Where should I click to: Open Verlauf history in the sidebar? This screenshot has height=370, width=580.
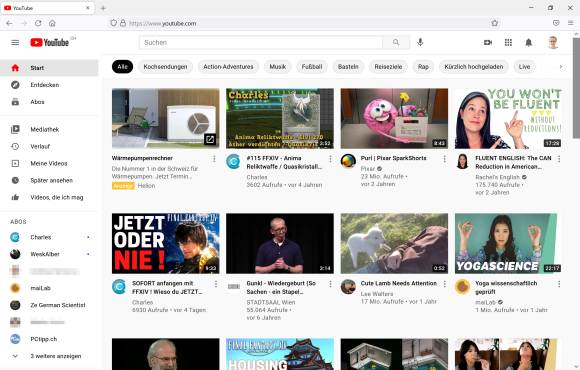coord(49,147)
